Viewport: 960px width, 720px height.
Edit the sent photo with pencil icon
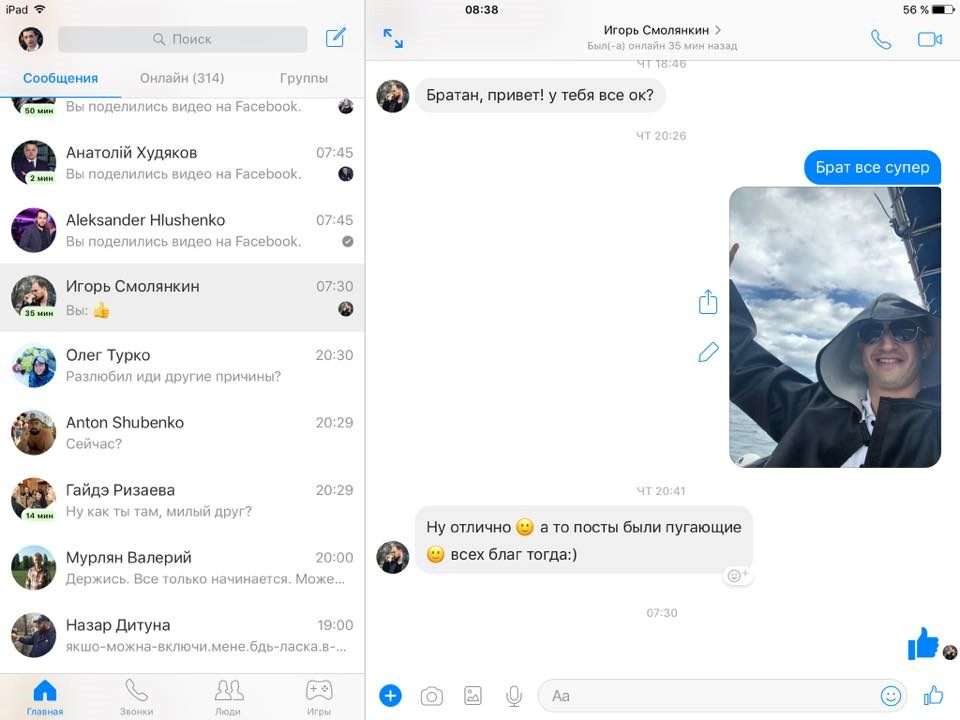708,352
